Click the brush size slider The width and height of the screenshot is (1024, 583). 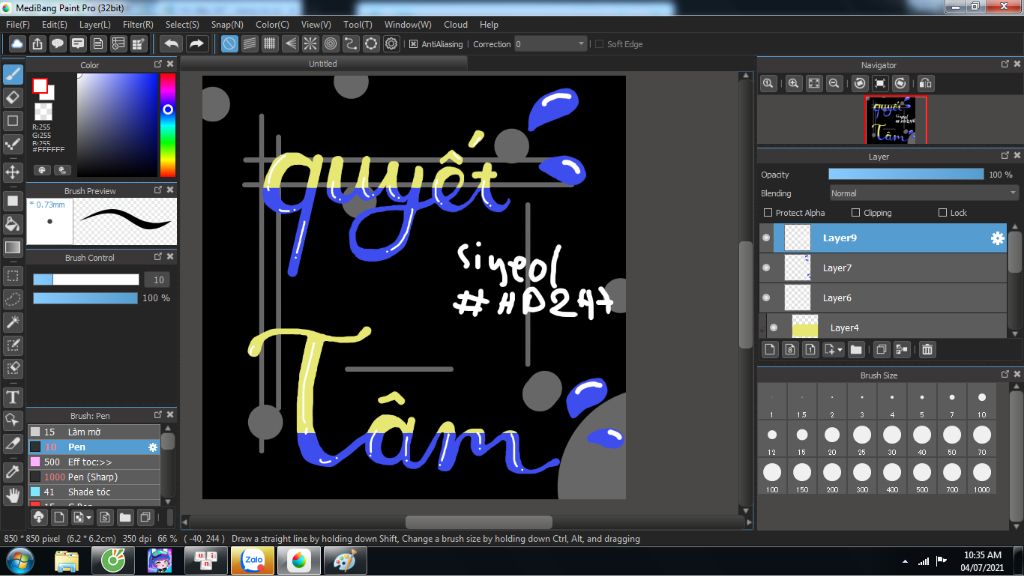[x=86, y=279]
